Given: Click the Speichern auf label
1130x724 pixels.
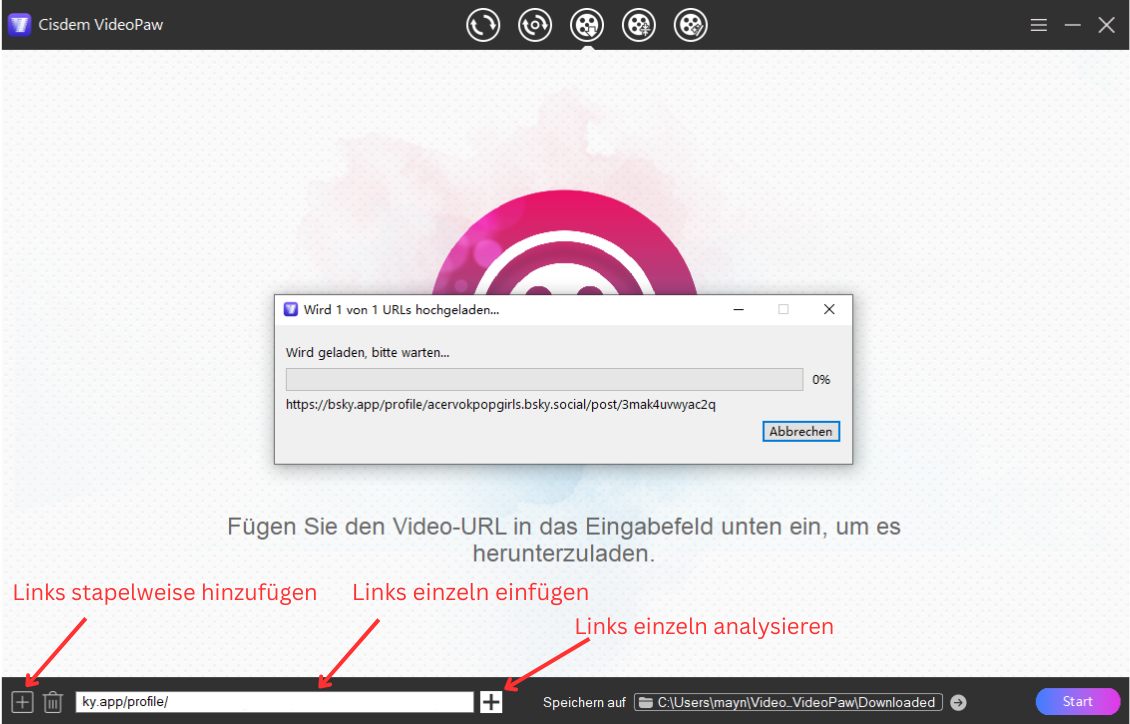Looking at the screenshot, I should pos(583,702).
